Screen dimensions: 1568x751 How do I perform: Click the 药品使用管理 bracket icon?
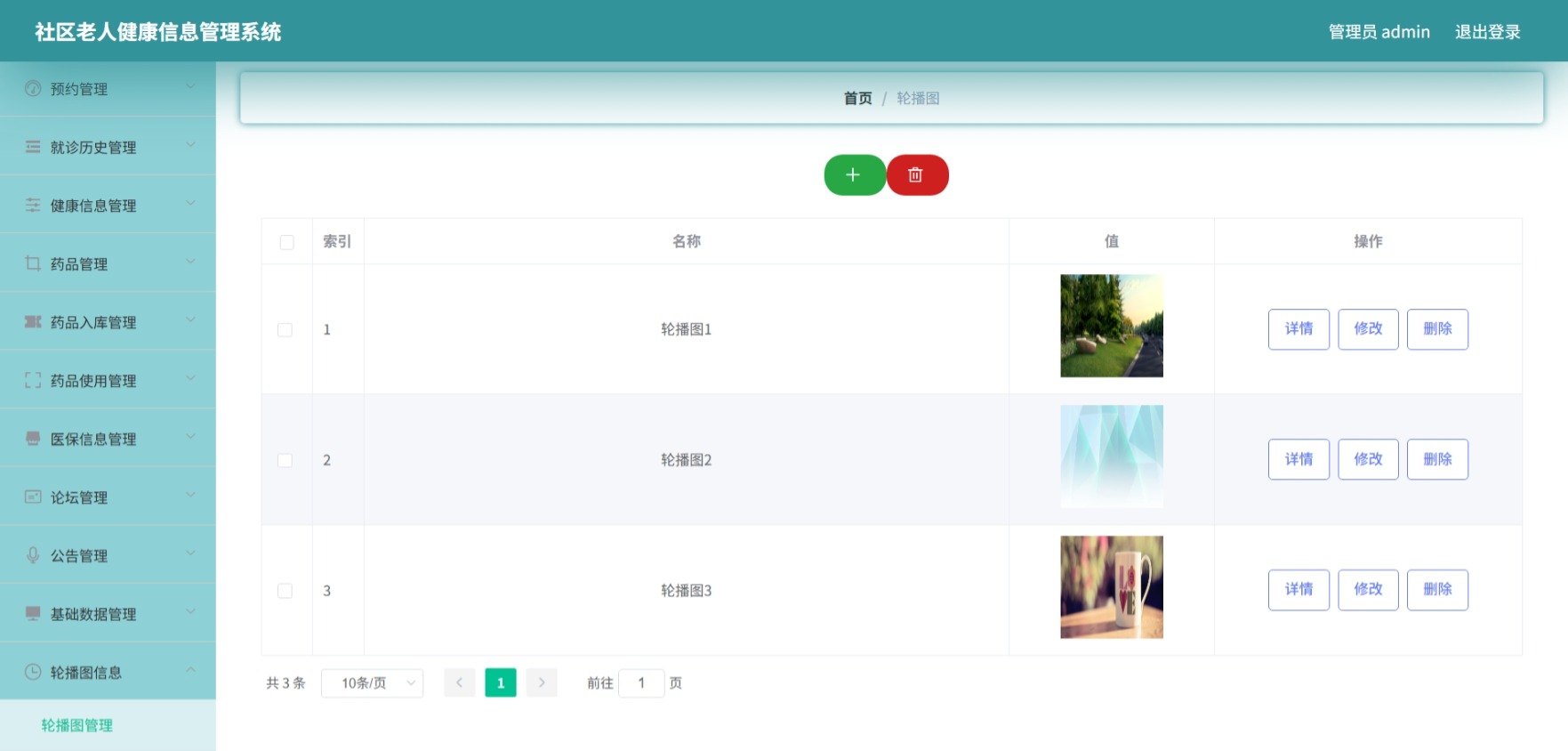33,380
